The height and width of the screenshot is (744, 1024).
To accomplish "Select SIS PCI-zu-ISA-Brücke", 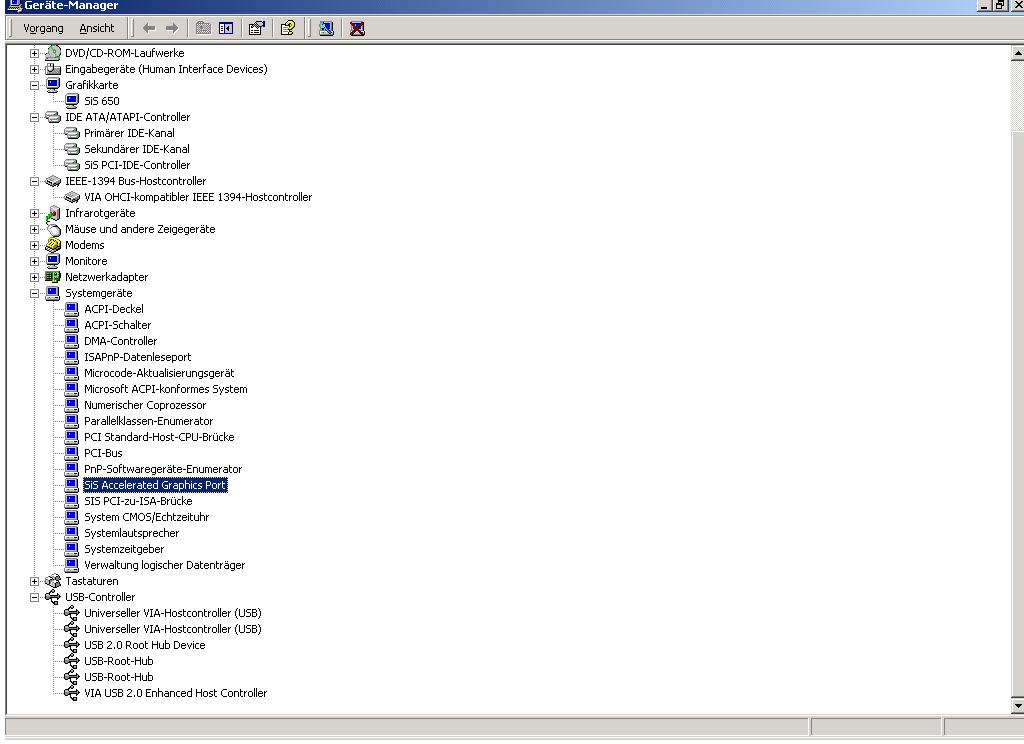I will pyautogui.click(x=138, y=501).
